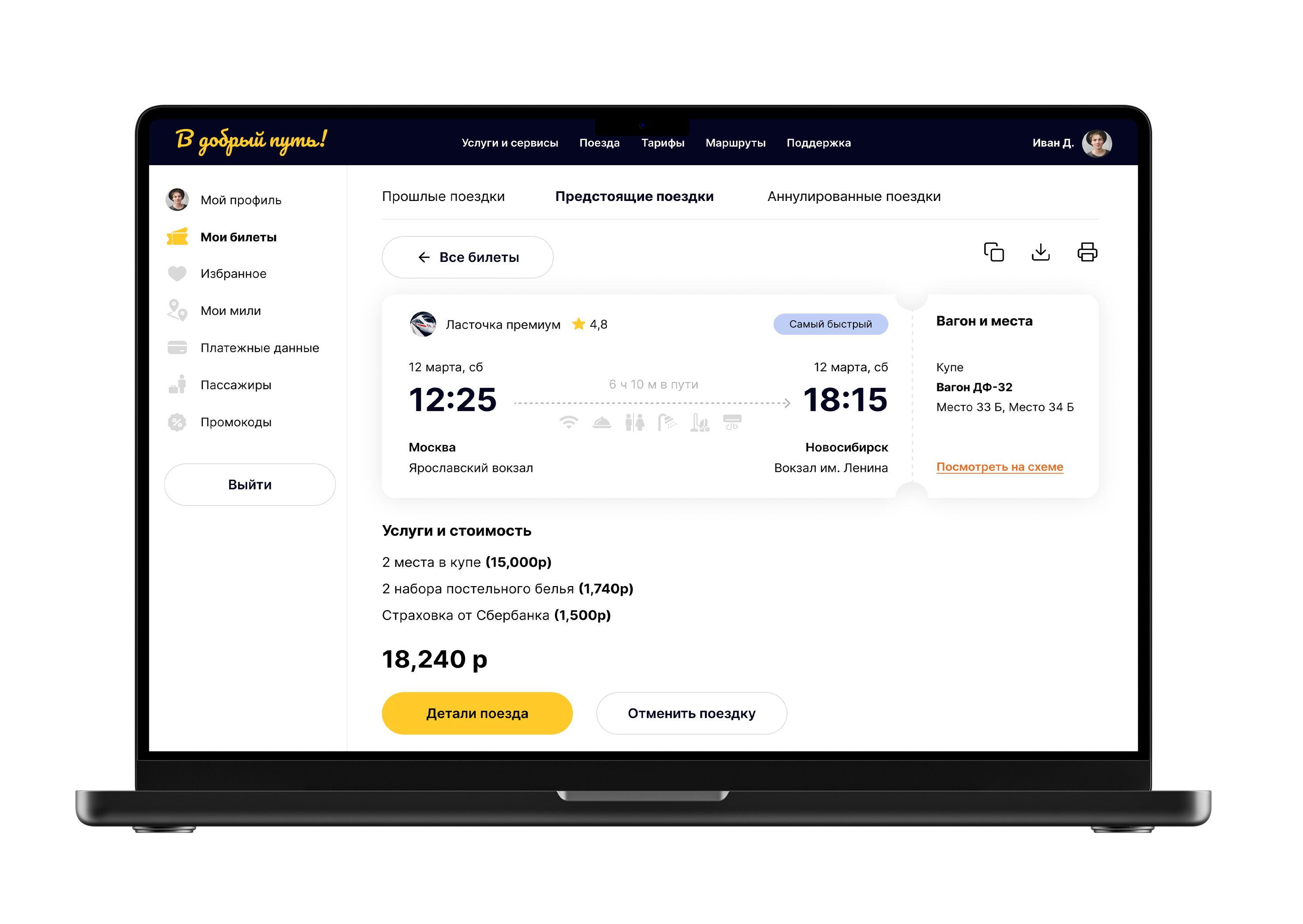Click the copy ticket icon
Screen dimensions: 1303x924
993,252
